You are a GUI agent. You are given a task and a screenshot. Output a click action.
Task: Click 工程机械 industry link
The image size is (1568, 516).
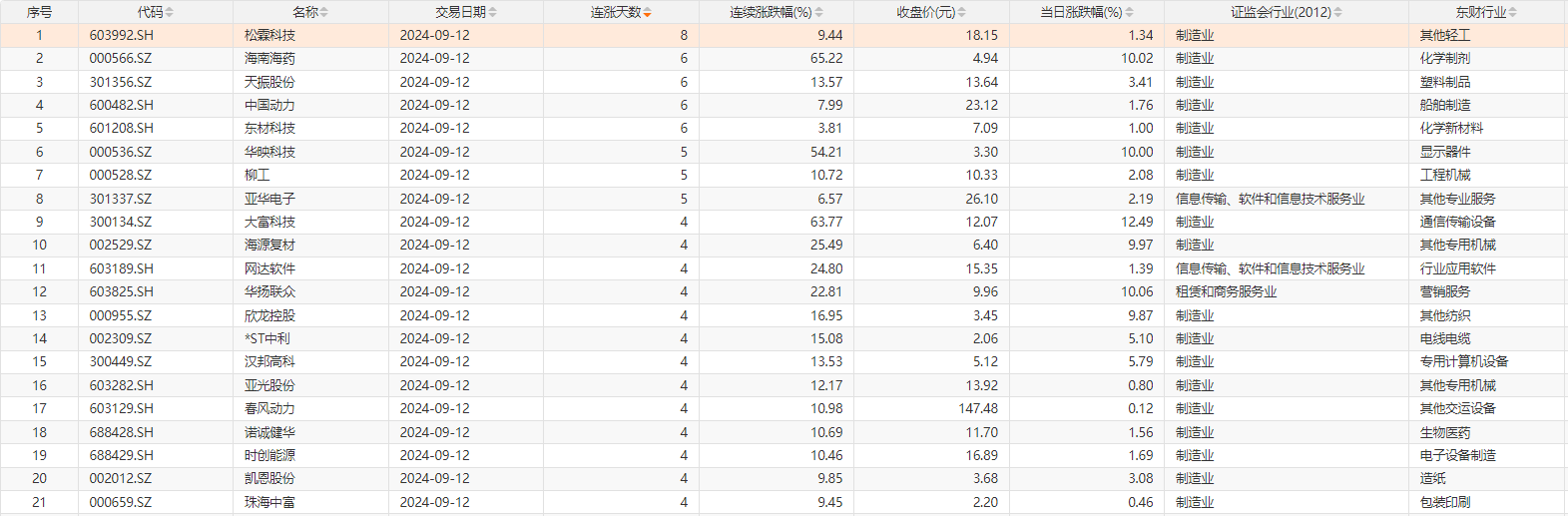click(x=1445, y=175)
